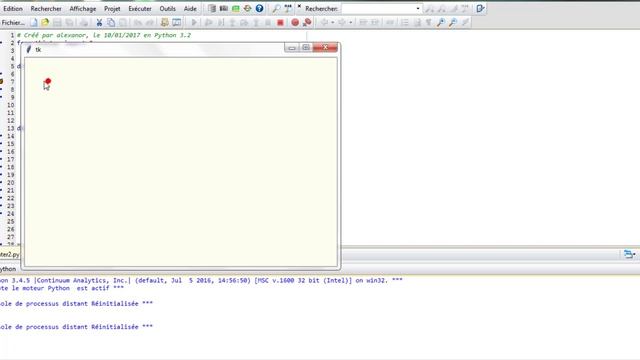
Task: Maximize the tk window
Action: 306,48
